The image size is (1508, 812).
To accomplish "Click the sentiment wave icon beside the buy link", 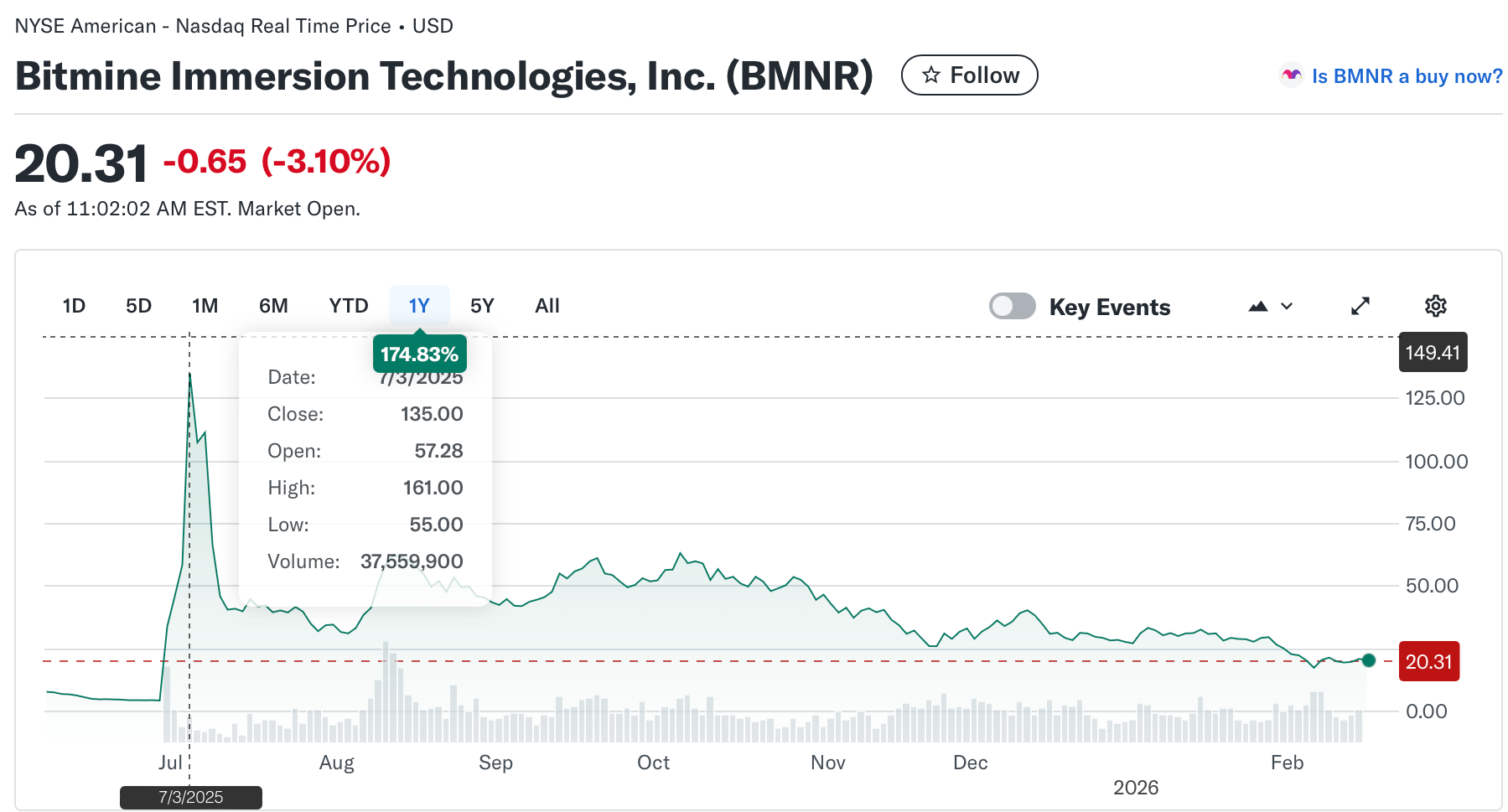I will tap(1292, 75).
